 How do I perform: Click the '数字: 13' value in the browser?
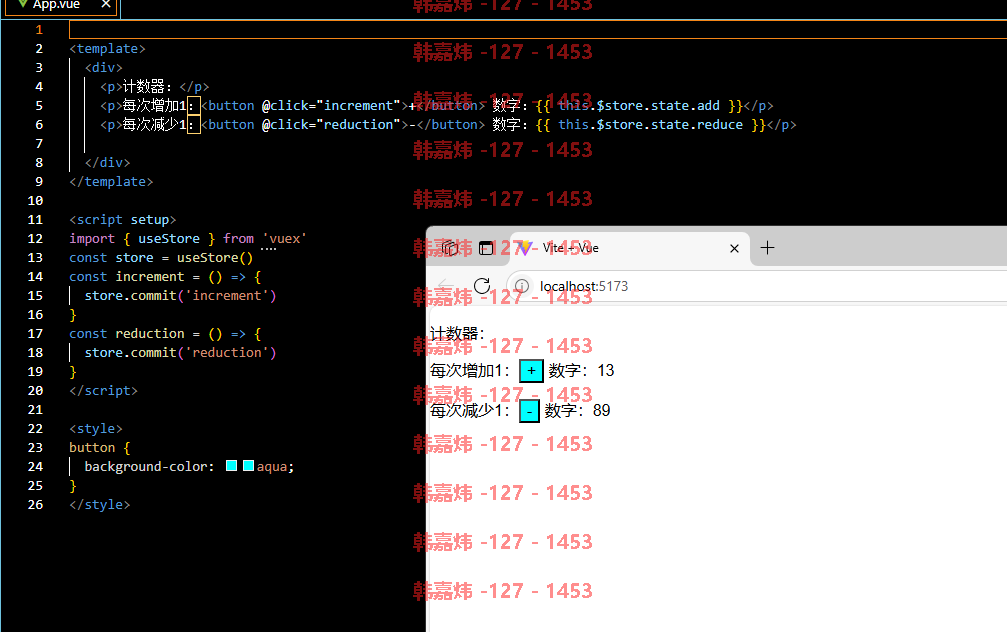tap(581, 371)
